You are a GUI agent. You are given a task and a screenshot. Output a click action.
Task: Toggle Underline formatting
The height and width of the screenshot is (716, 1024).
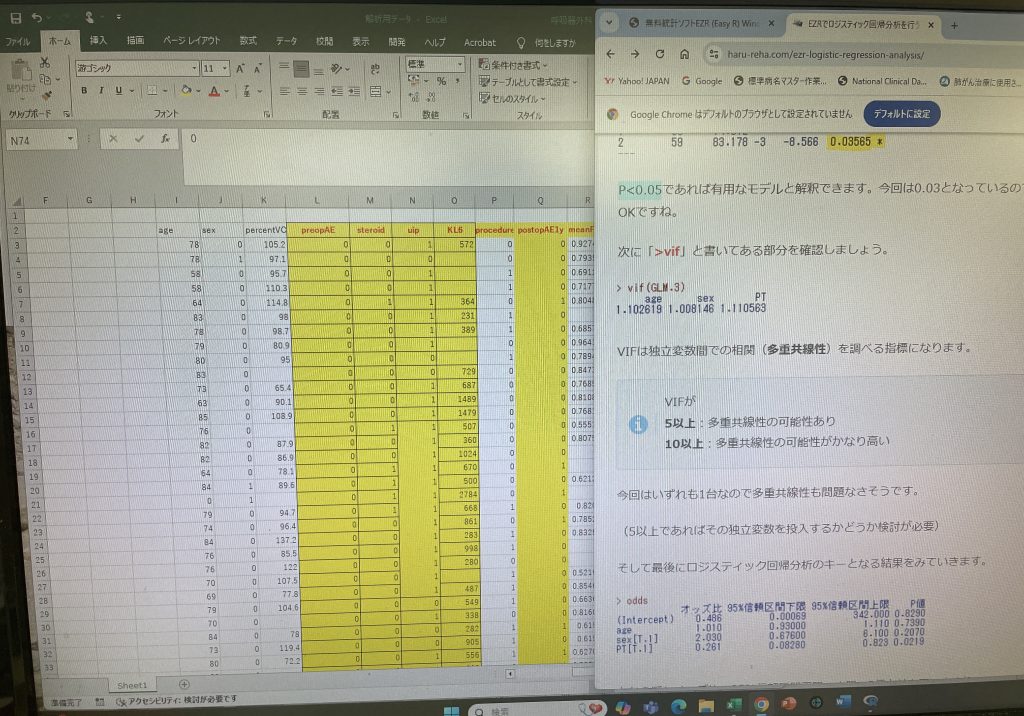pyautogui.click(x=117, y=91)
